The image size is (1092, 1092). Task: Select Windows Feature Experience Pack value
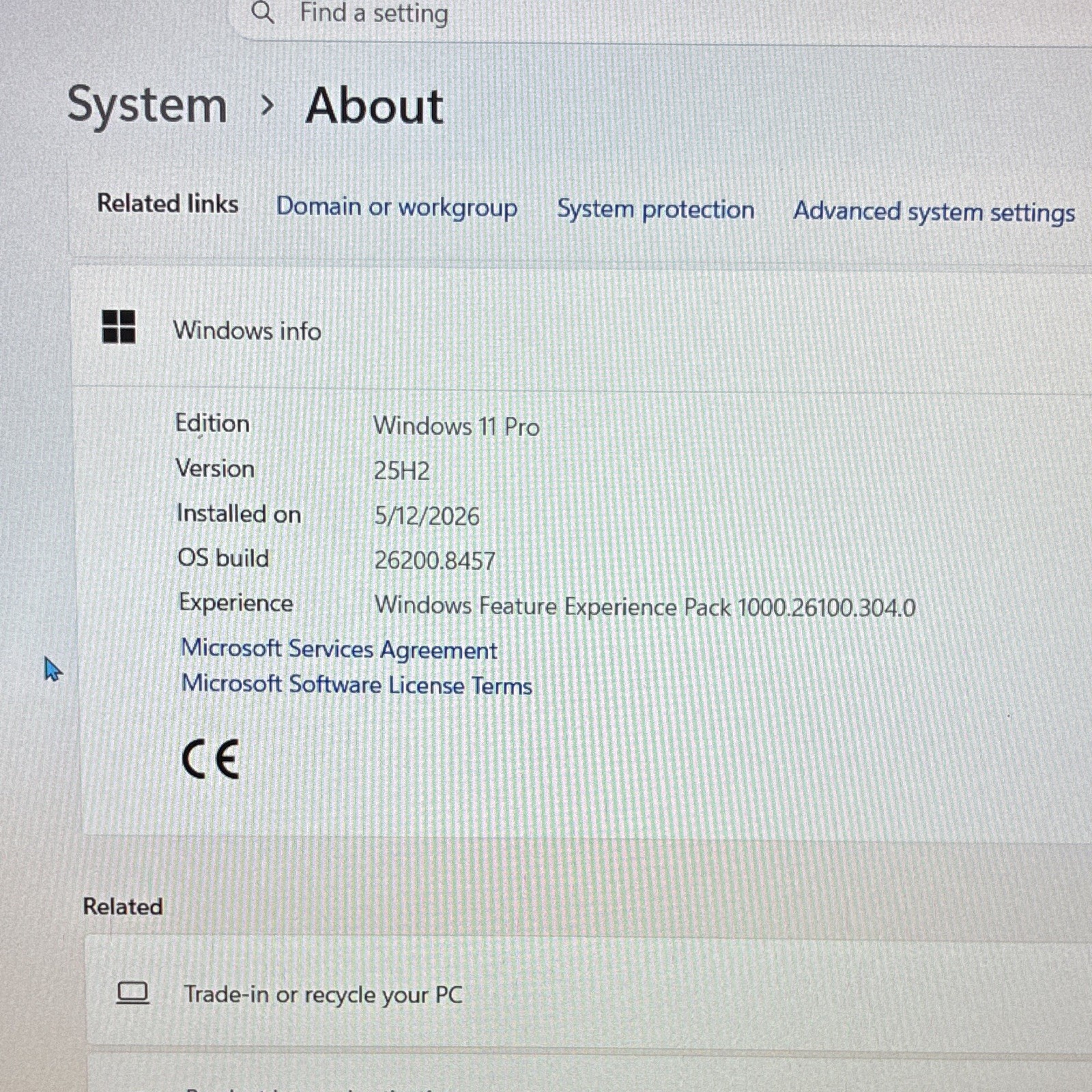pyautogui.click(x=645, y=607)
